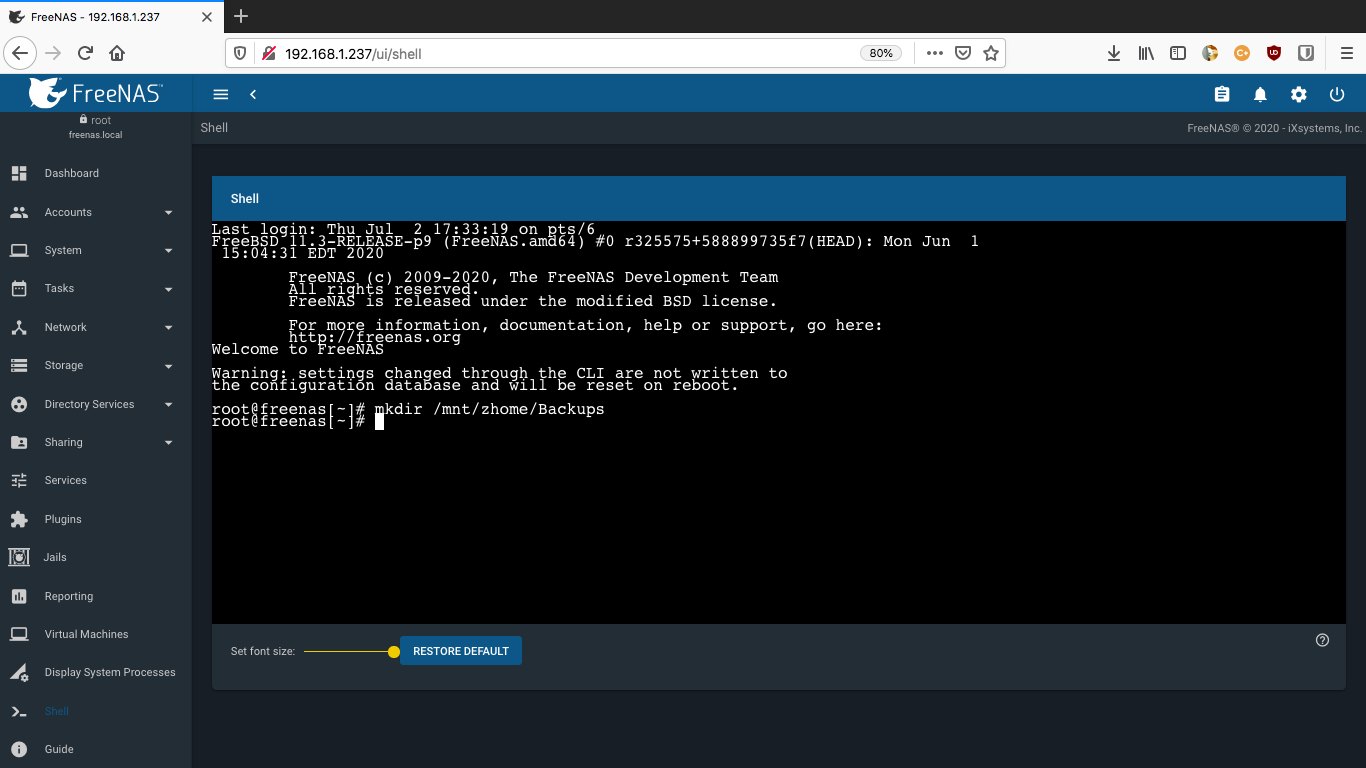This screenshot has width=1366, height=768.
Task: Click the Pocket save icon
Action: [963, 53]
